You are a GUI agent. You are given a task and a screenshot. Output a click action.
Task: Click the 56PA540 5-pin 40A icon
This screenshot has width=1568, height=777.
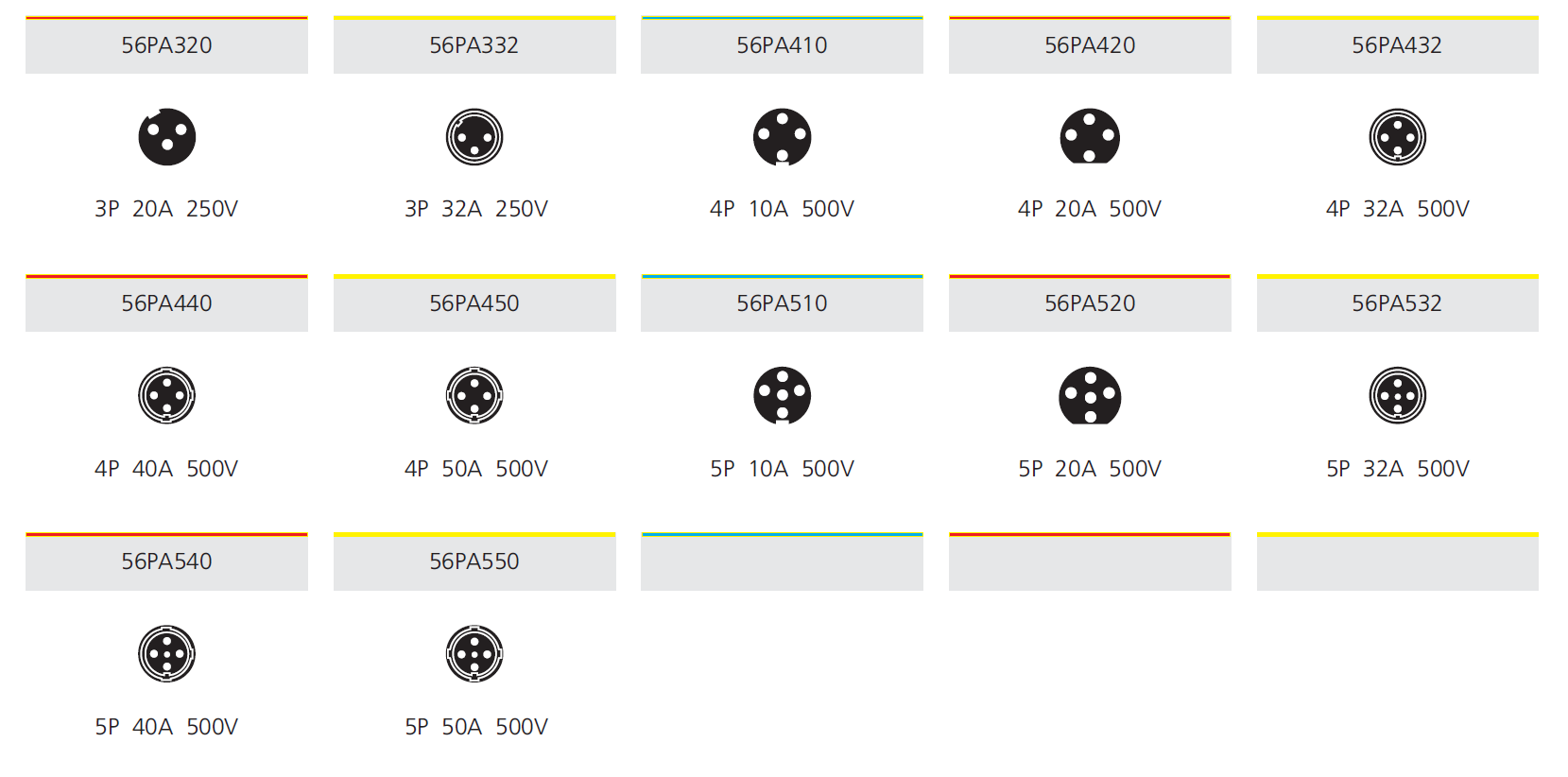click(x=167, y=653)
